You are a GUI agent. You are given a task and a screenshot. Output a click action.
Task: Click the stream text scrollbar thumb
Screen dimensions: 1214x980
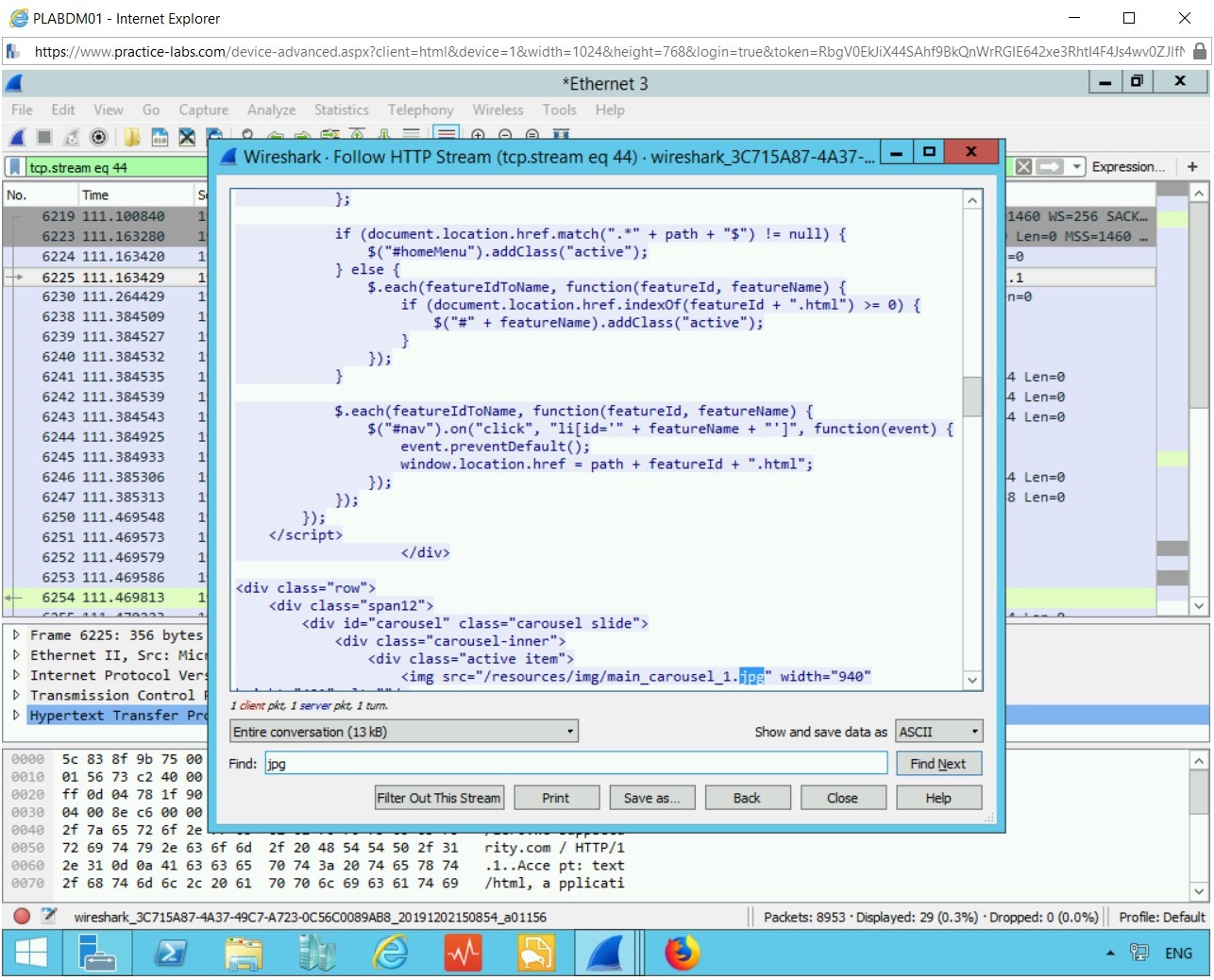tap(972, 397)
